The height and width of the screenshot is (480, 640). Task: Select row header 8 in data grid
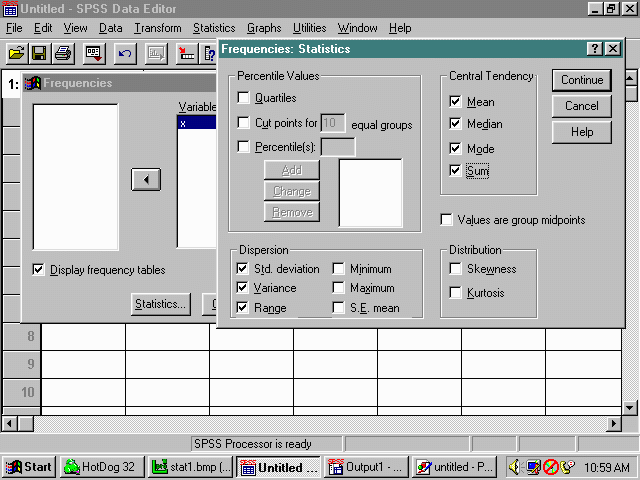tap(22, 336)
